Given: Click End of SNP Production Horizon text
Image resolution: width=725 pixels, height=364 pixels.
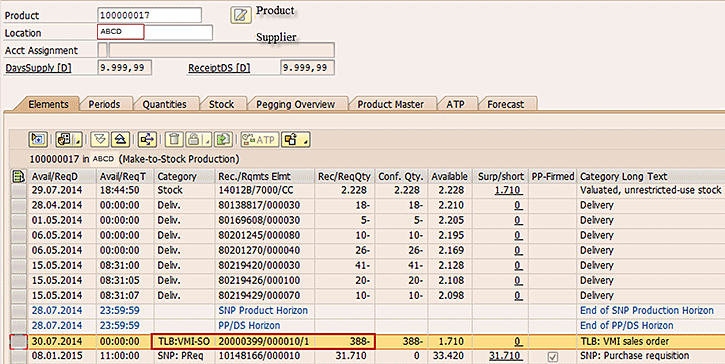Looking at the screenshot, I should pyautogui.click(x=647, y=310).
